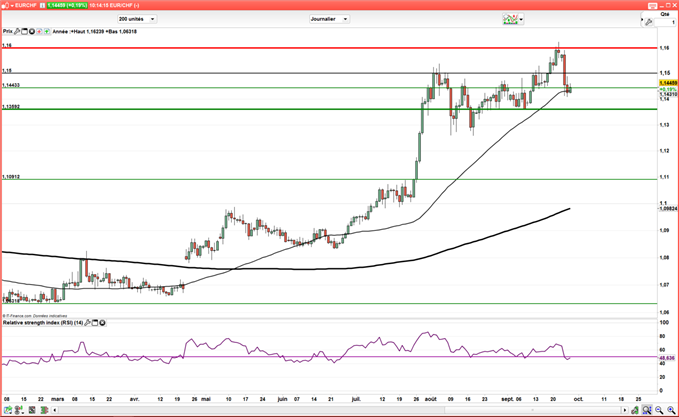Click first bottom-left chart tool icon
This screenshot has width=679, height=417.
8,410
